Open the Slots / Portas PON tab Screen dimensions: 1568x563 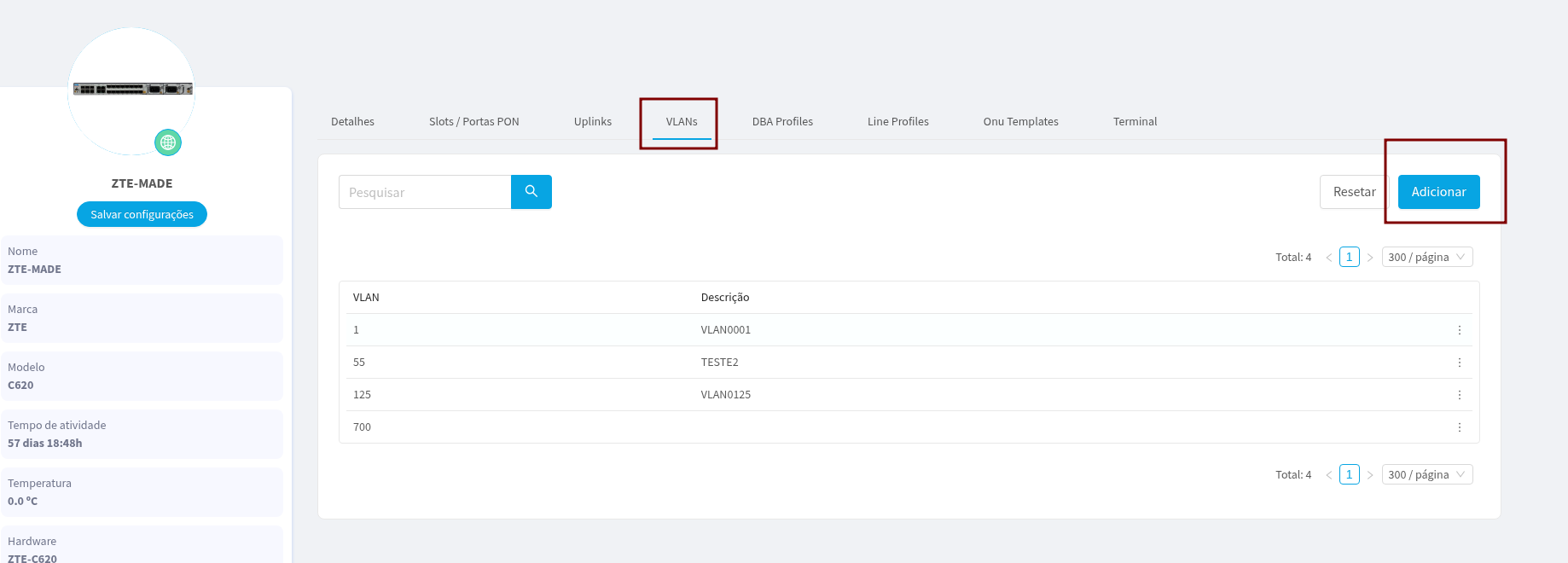click(473, 122)
